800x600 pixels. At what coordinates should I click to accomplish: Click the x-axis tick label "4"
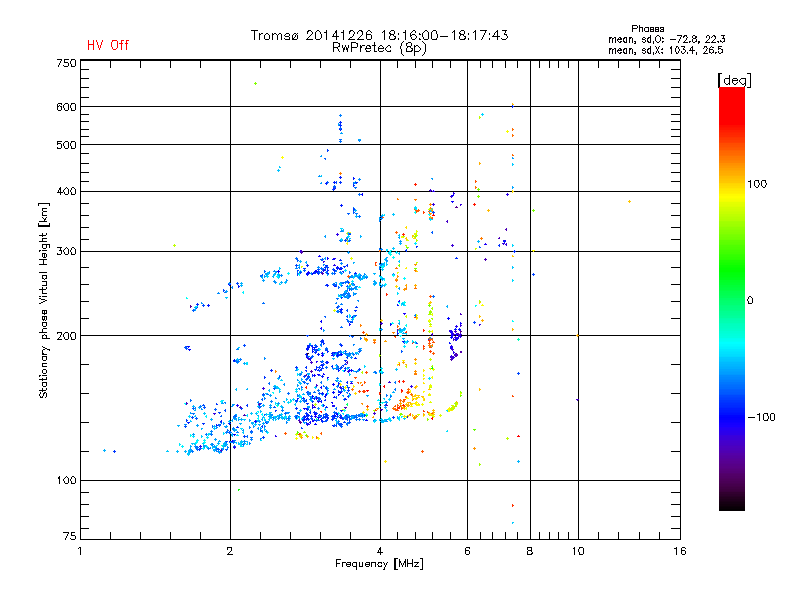click(380, 551)
